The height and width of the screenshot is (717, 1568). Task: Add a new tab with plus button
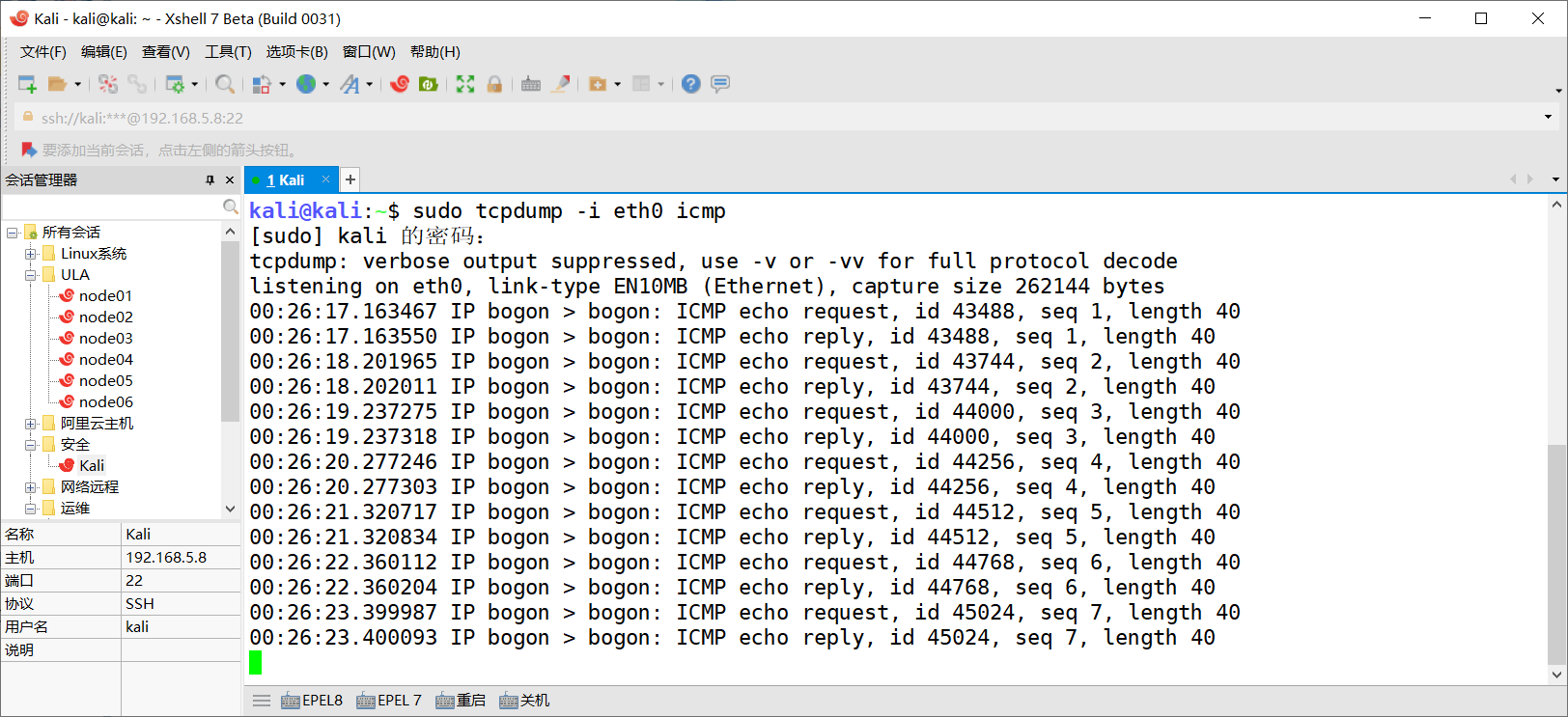click(350, 179)
